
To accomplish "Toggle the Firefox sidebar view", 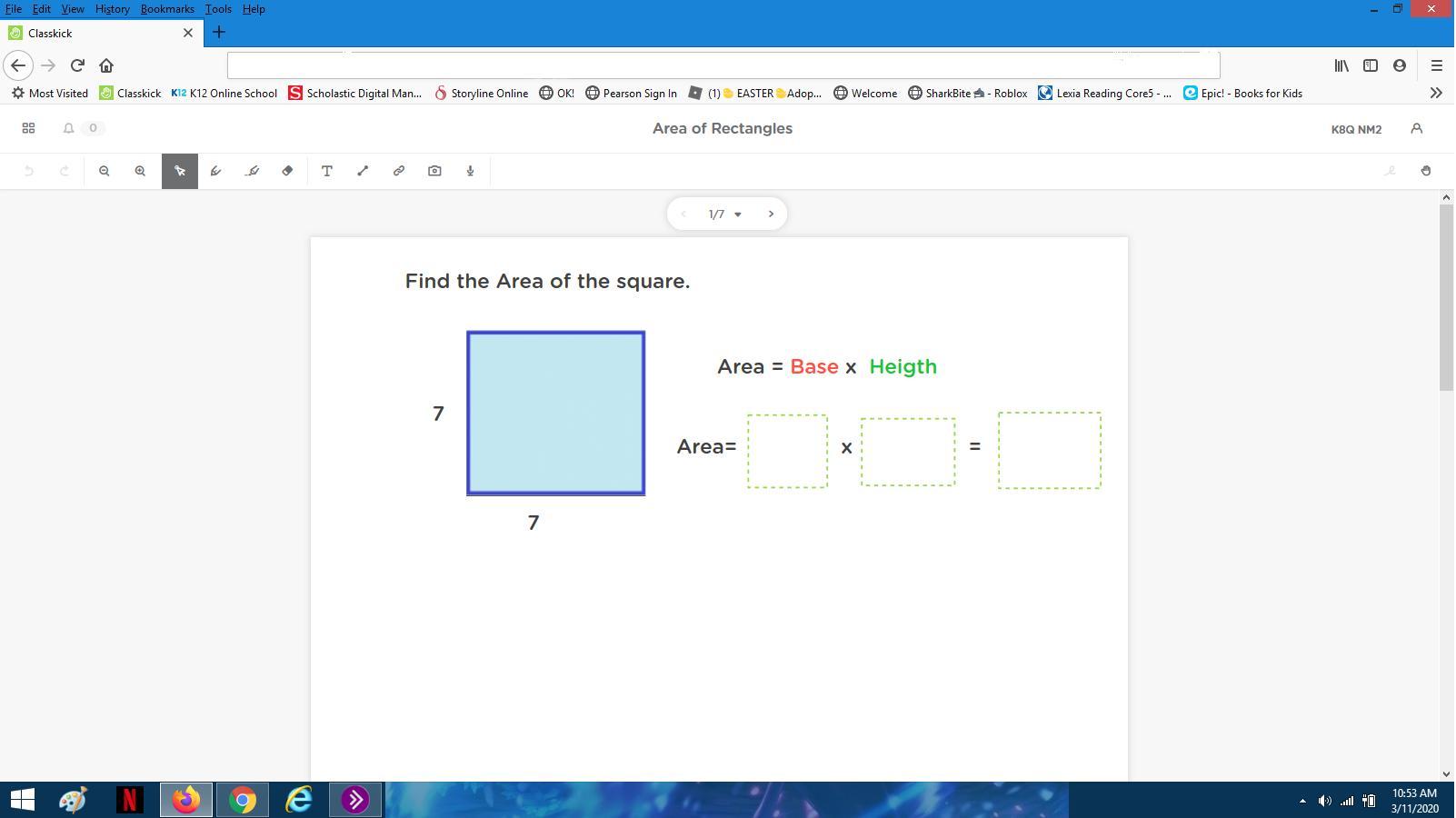I will click(x=1371, y=65).
